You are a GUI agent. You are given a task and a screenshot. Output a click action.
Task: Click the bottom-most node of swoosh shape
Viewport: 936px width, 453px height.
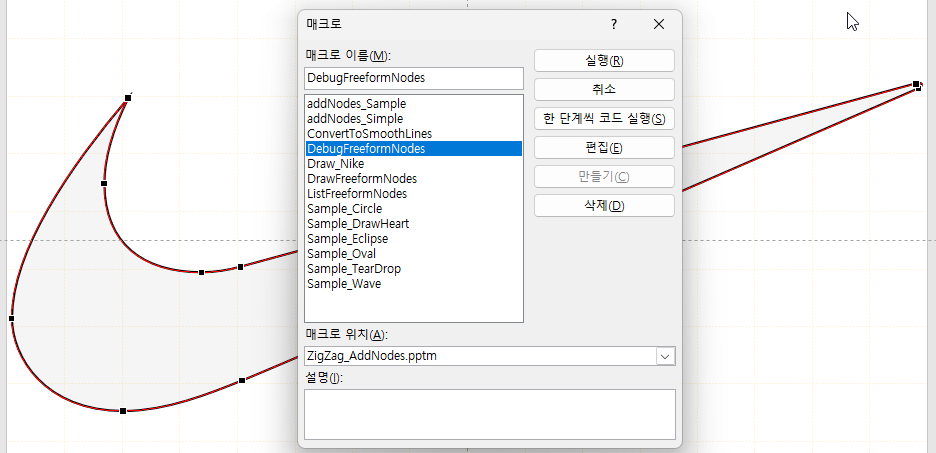[x=123, y=411]
